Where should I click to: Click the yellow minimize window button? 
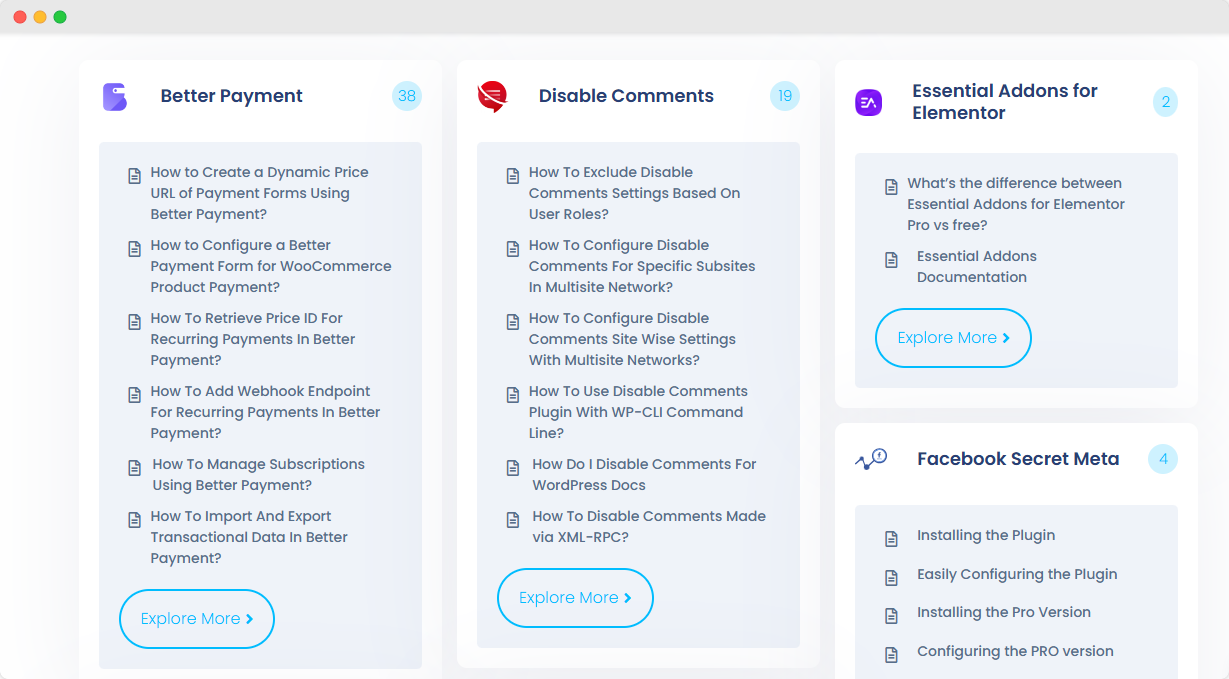coord(40,17)
